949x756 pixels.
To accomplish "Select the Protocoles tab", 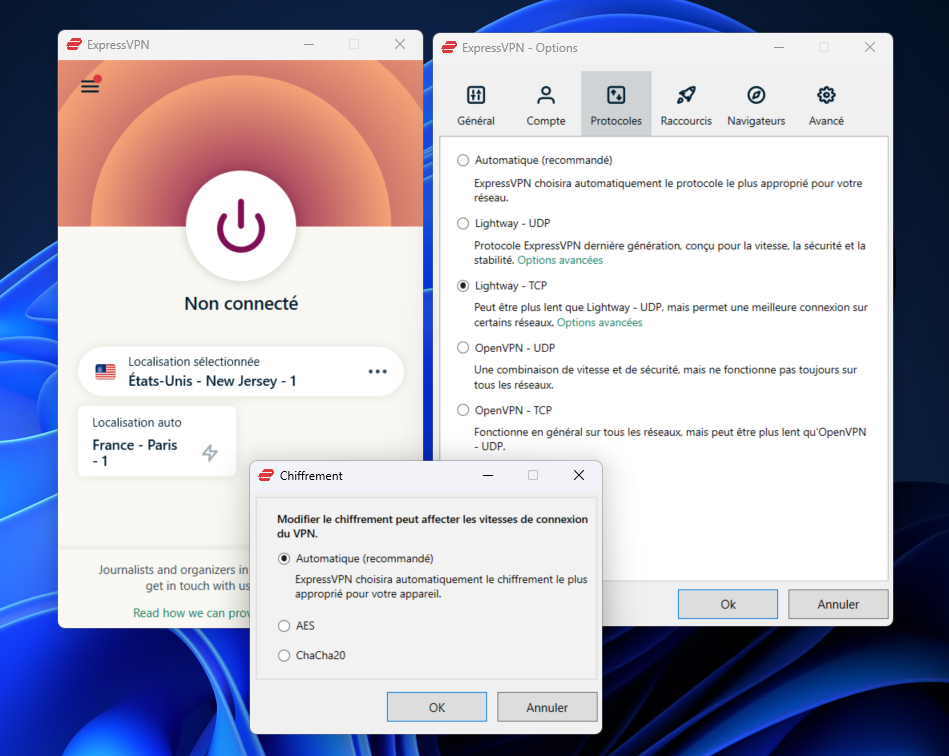I will tap(616, 104).
